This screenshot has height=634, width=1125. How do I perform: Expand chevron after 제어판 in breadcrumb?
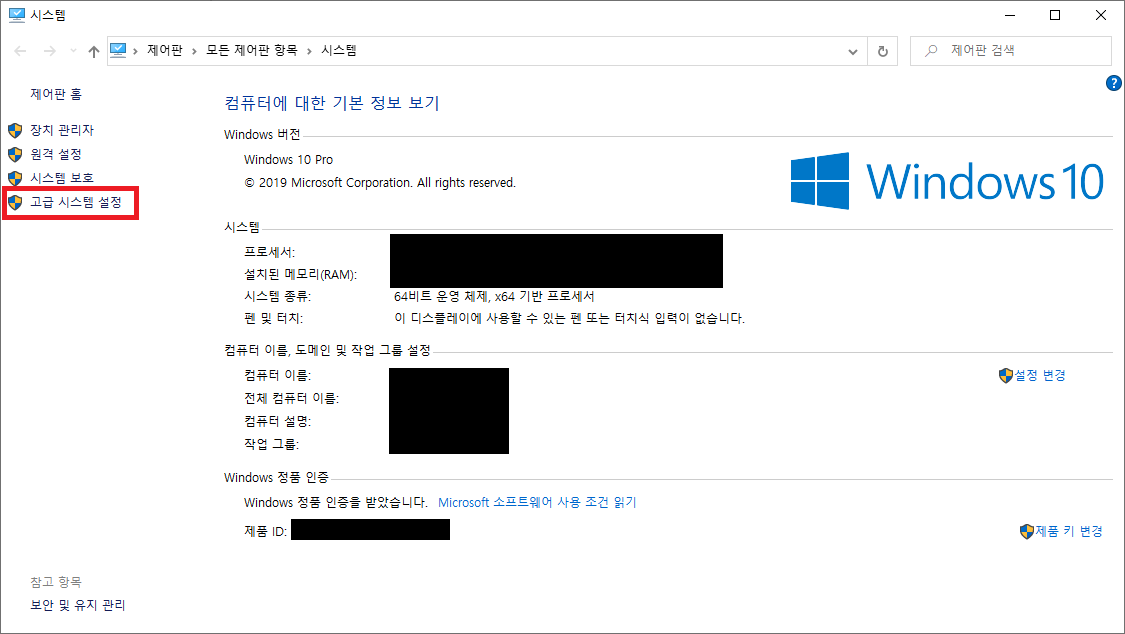pyautogui.click(x=194, y=51)
